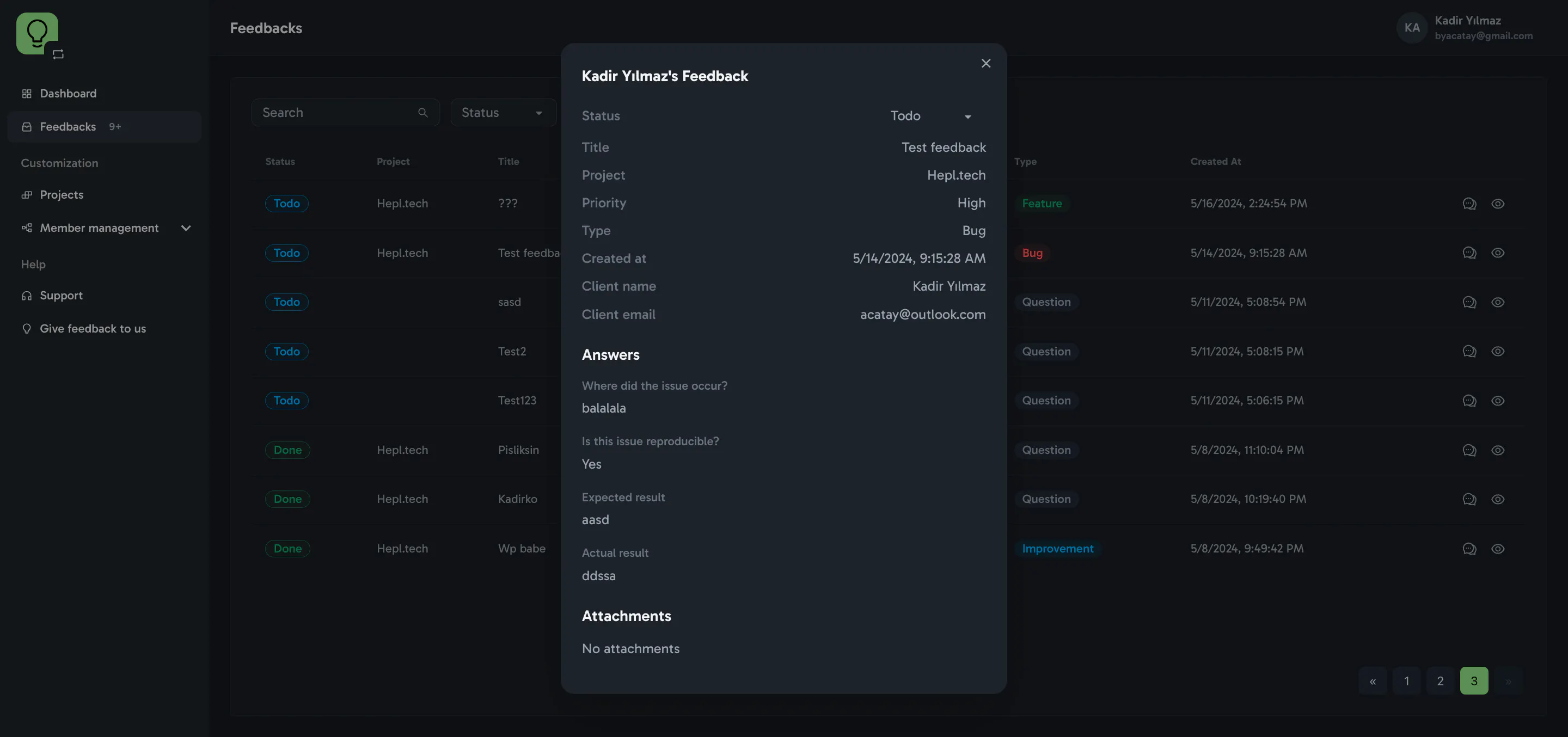
Task: Click the search magnifier icon
Action: pyautogui.click(x=423, y=113)
